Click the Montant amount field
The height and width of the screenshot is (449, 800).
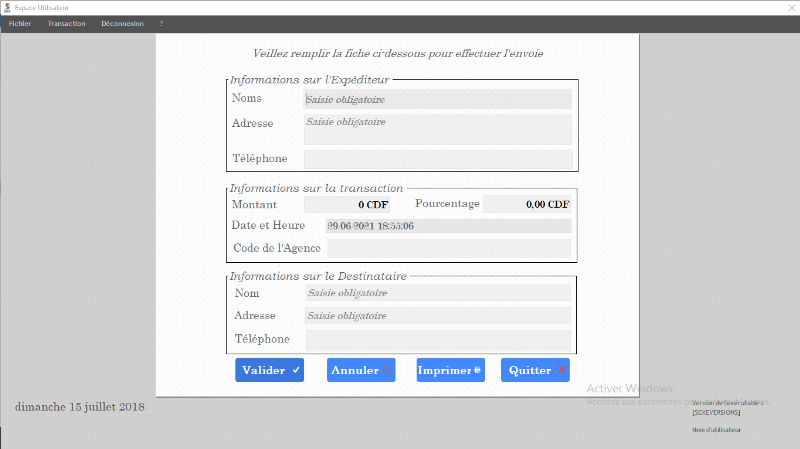click(x=347, y=205)
